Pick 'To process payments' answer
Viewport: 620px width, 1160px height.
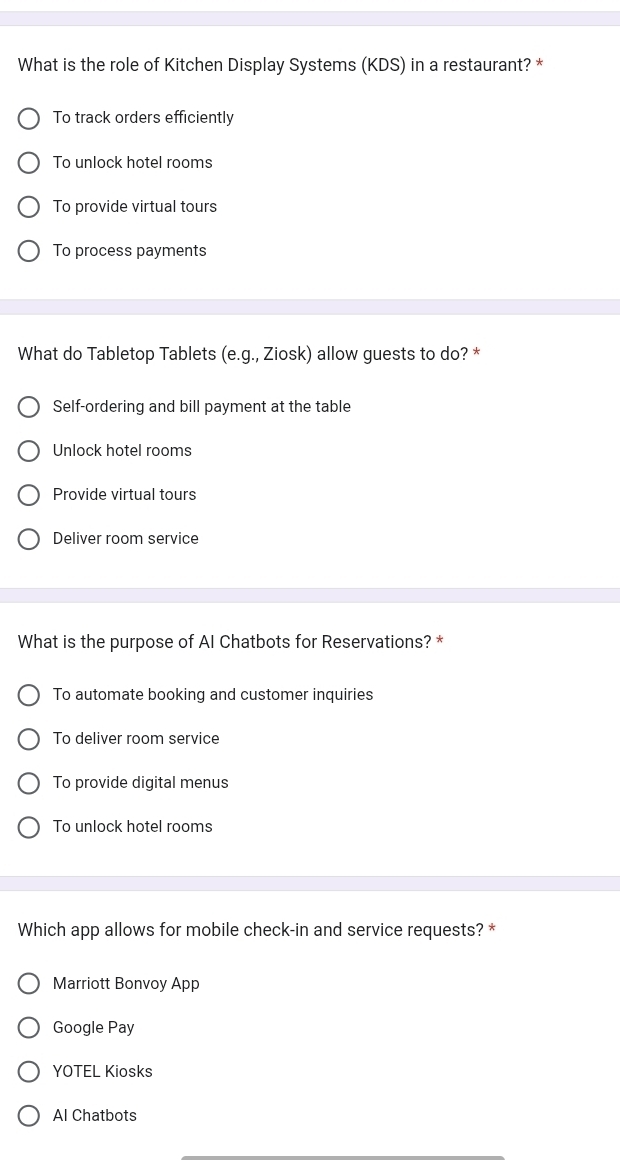[30, 251]
